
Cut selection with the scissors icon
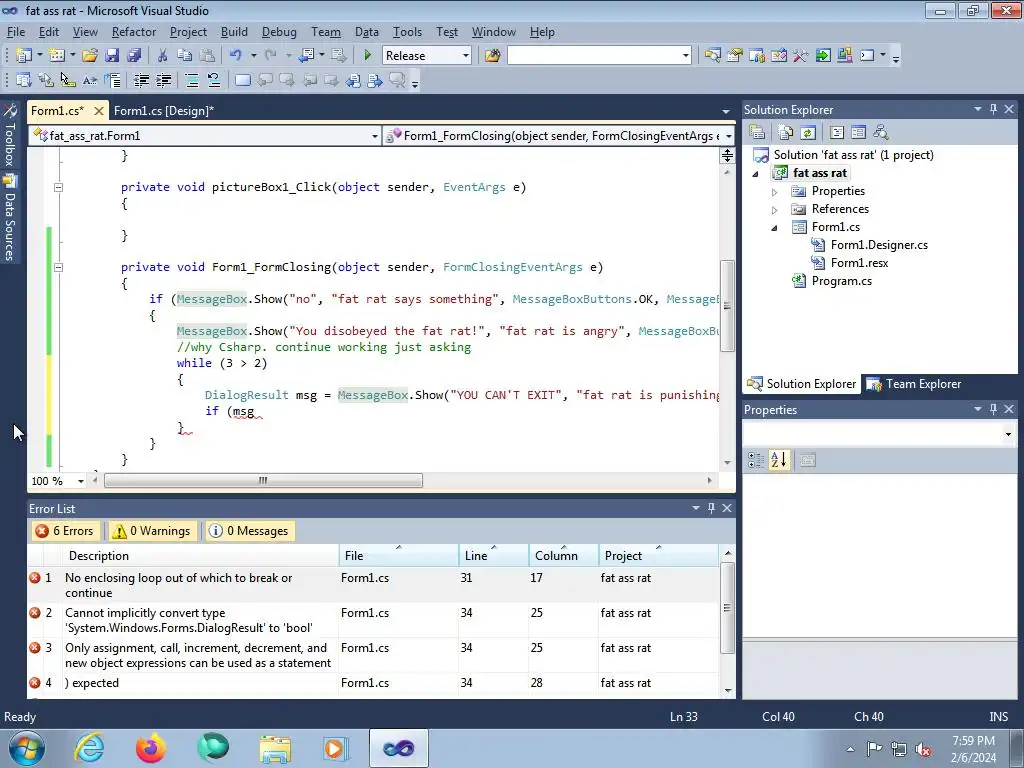pyautogui.click(x=162, y=56)
